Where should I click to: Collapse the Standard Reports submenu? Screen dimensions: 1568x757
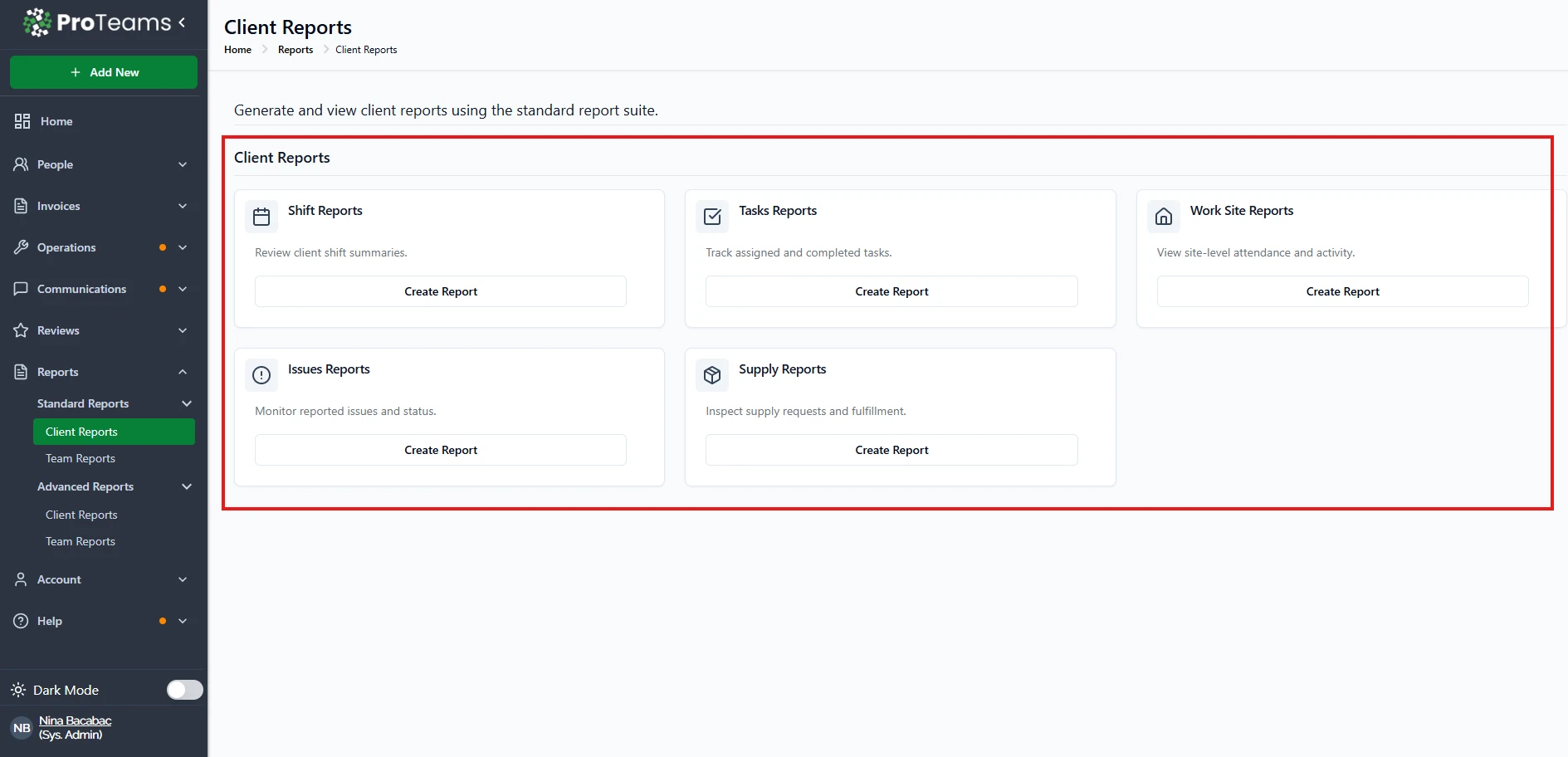pos(187,403)
